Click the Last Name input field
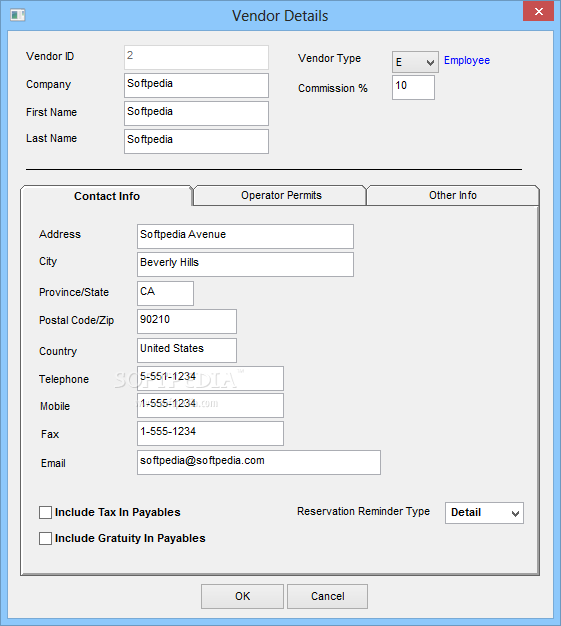This screenshot has width=561, height=626. coord(196,141)
